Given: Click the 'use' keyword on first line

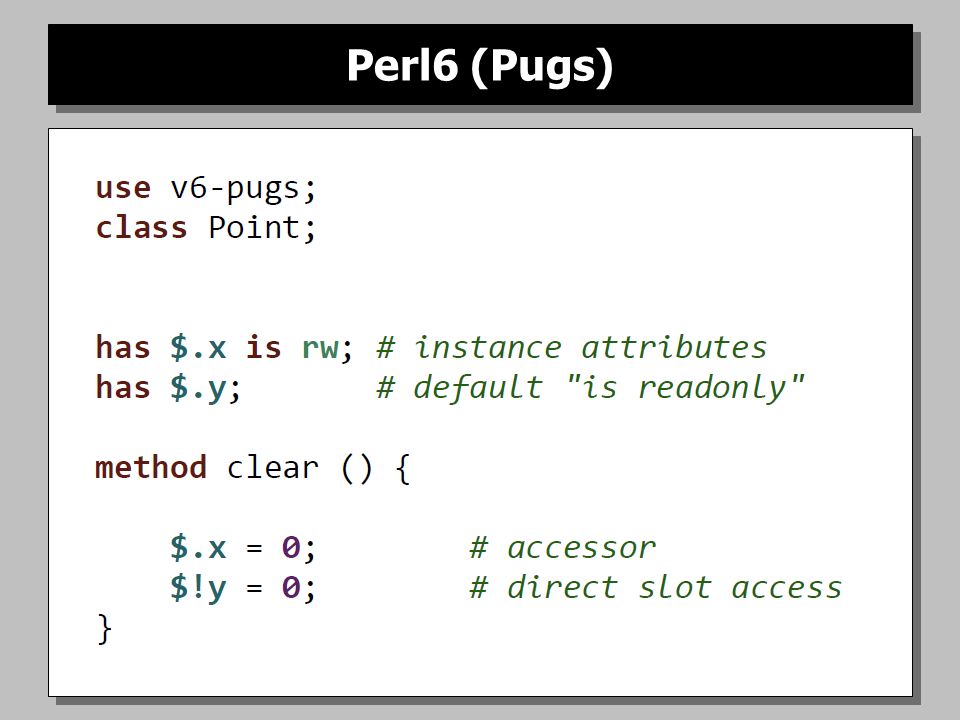Looking at the screenshot, I should coord(123,188).
